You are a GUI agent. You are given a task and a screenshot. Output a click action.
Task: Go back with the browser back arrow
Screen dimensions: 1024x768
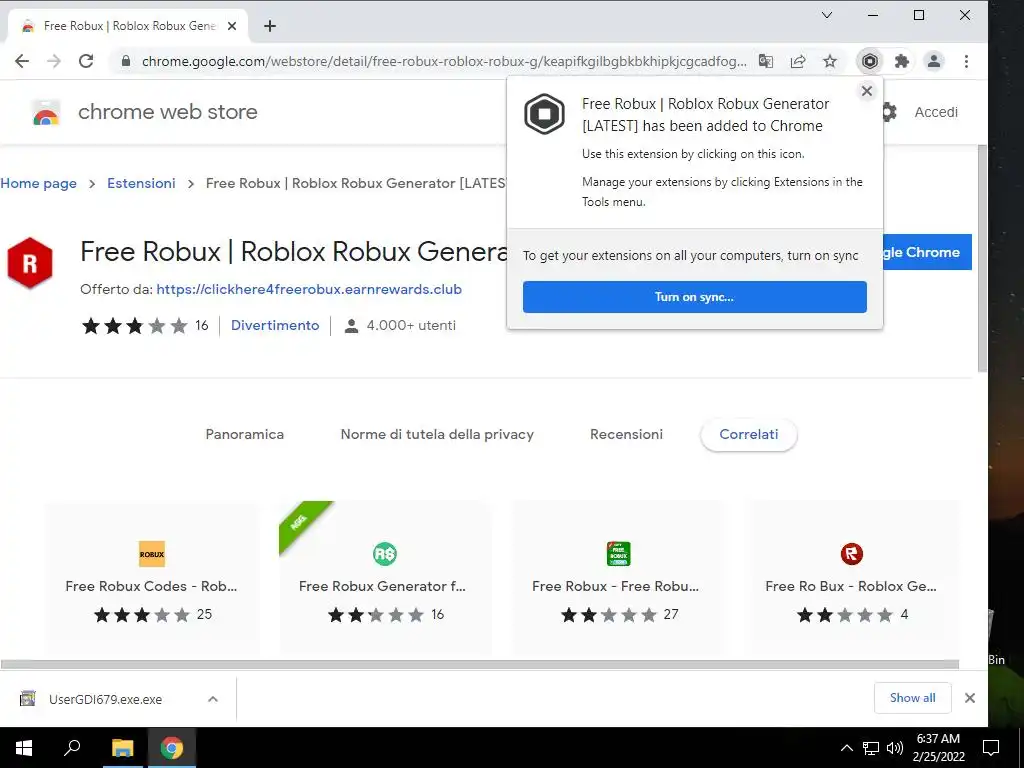[22, 61]
